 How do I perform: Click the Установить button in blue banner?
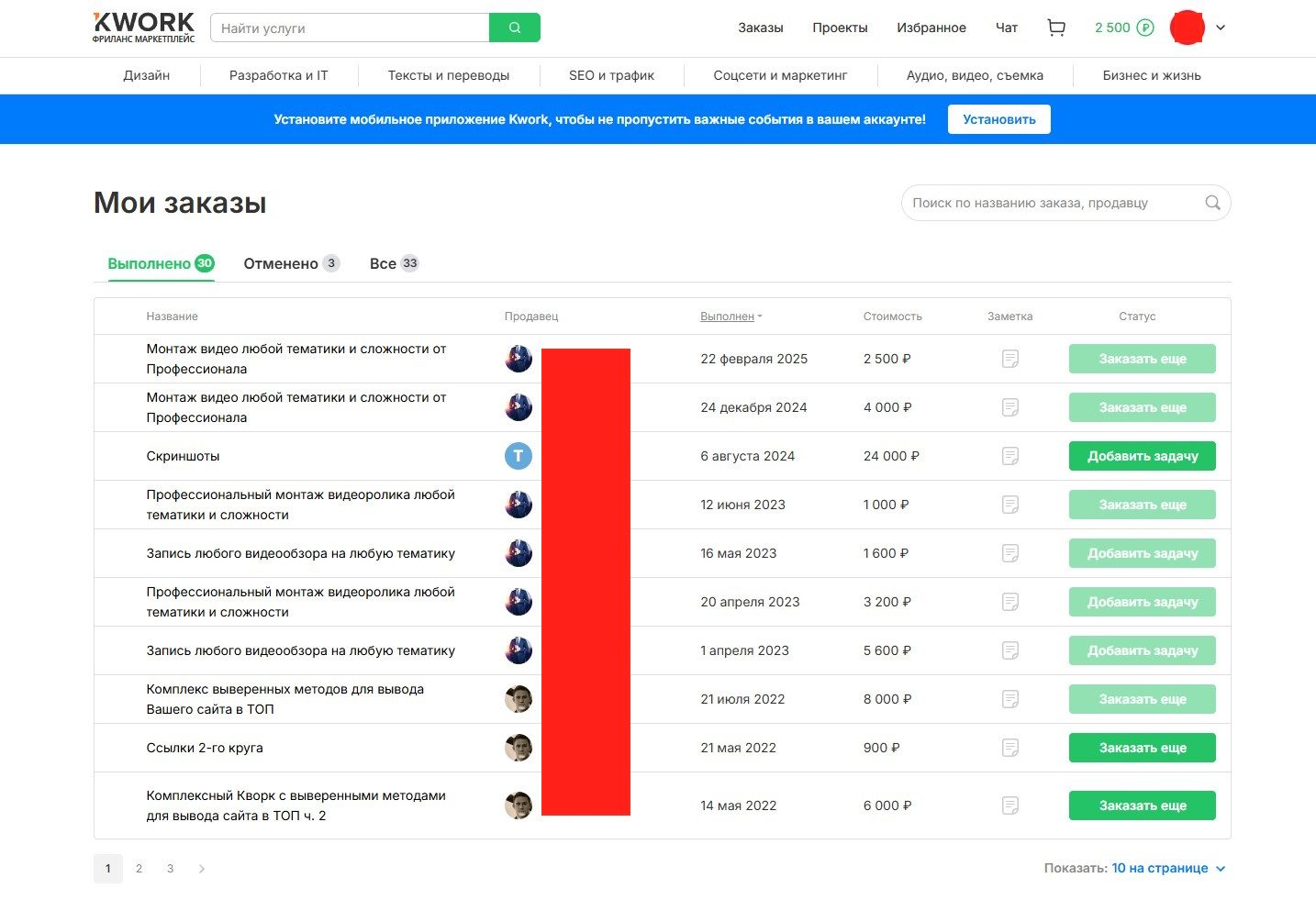[998, 119]
